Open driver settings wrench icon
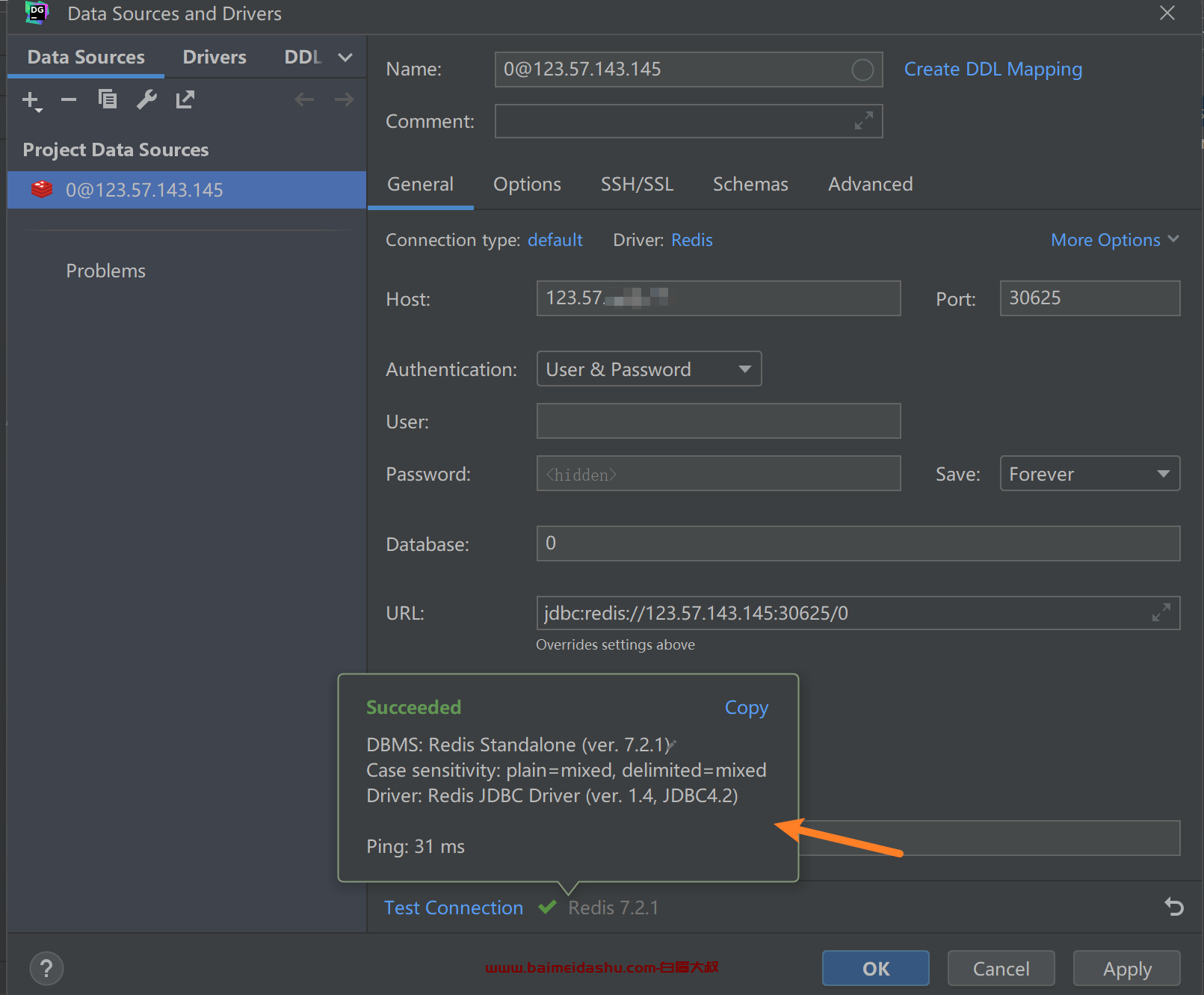This screenshot has height=995, width=1204. (x=146, y=99)
